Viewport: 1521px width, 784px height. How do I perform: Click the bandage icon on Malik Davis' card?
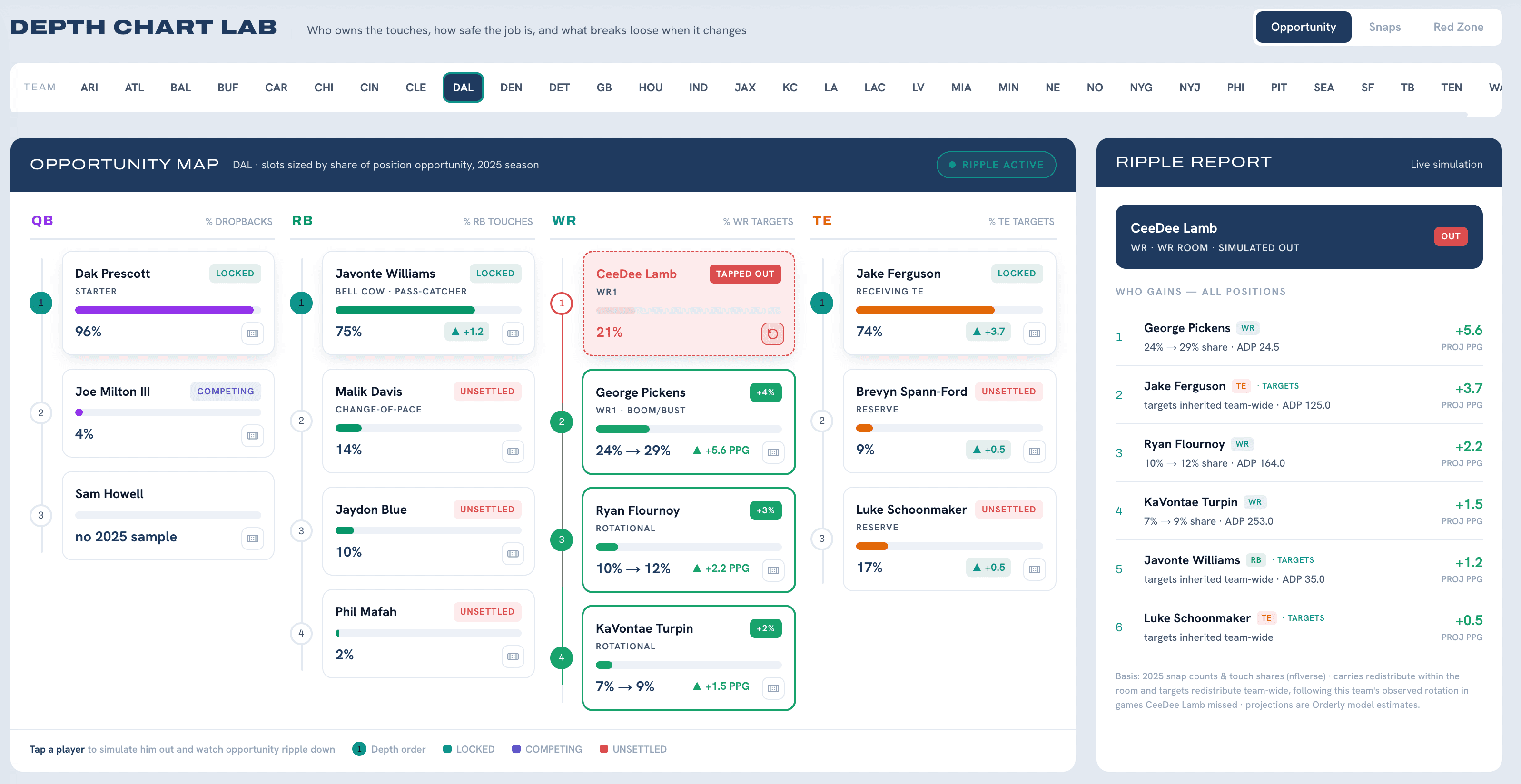[513, 451]
